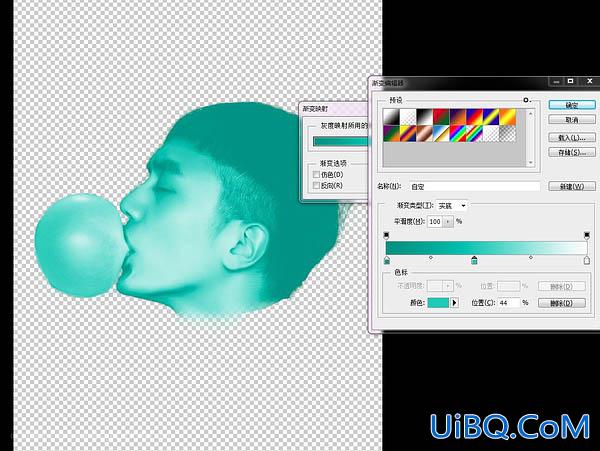This screenshot has height=451, width=600.
Task: Select the violet-to-orange gradient preset
Action: coord(457,117)
